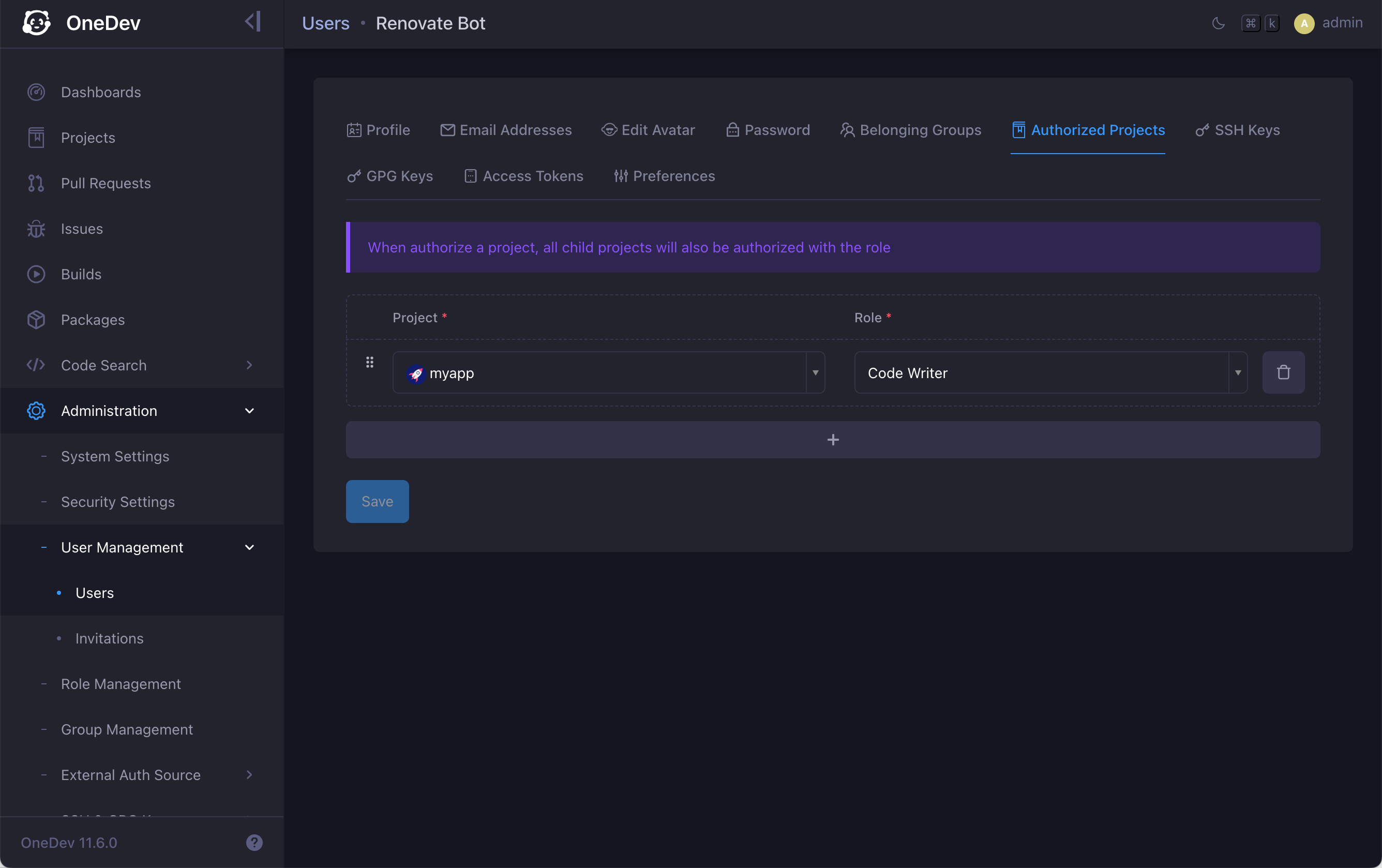The height and width of the screenshot is (868, 1382).
Task: Expand the External Auth Source section
Action: point(249,774)
